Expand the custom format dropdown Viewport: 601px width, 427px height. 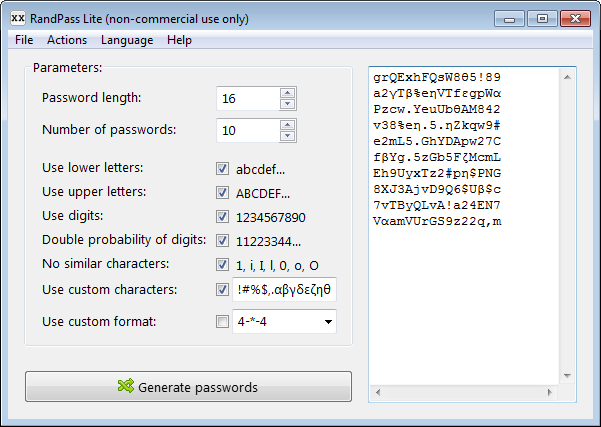326,322
